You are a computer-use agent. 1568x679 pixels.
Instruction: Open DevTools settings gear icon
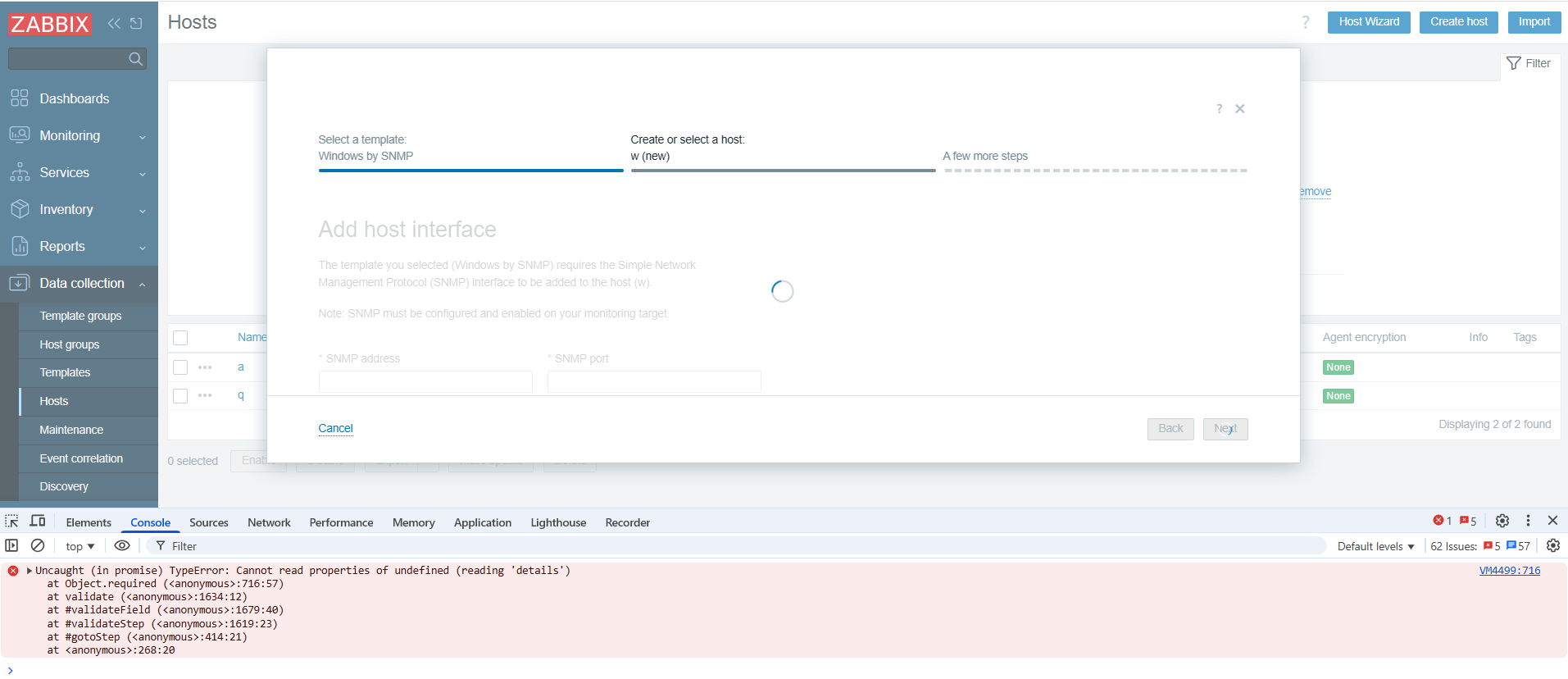[x=1502, y=521]
